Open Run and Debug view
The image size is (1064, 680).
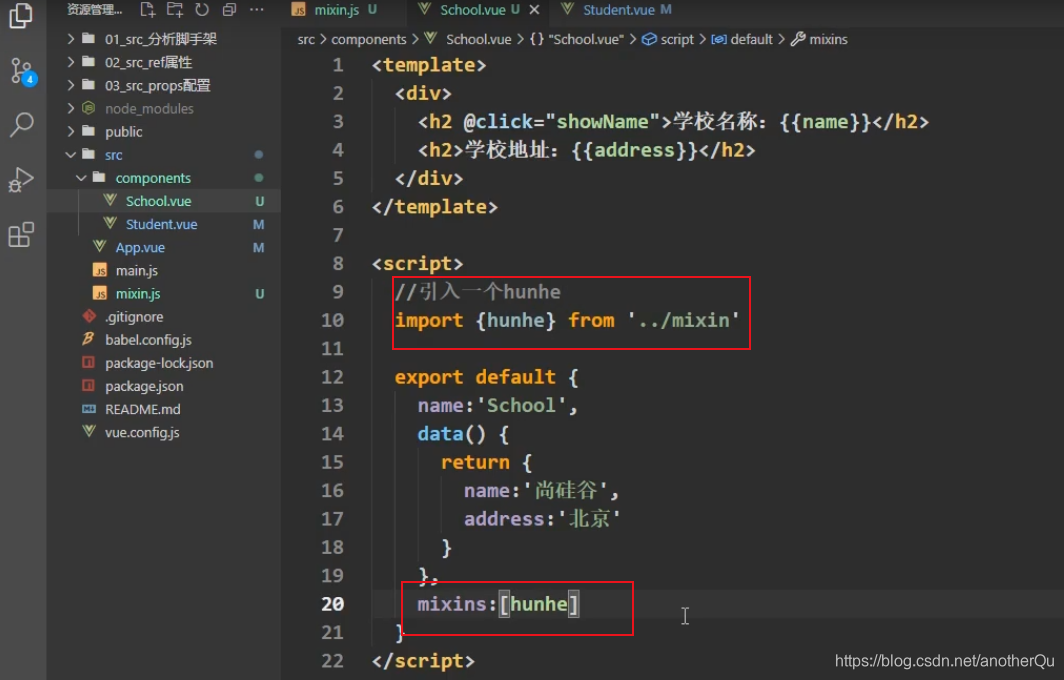21,181
